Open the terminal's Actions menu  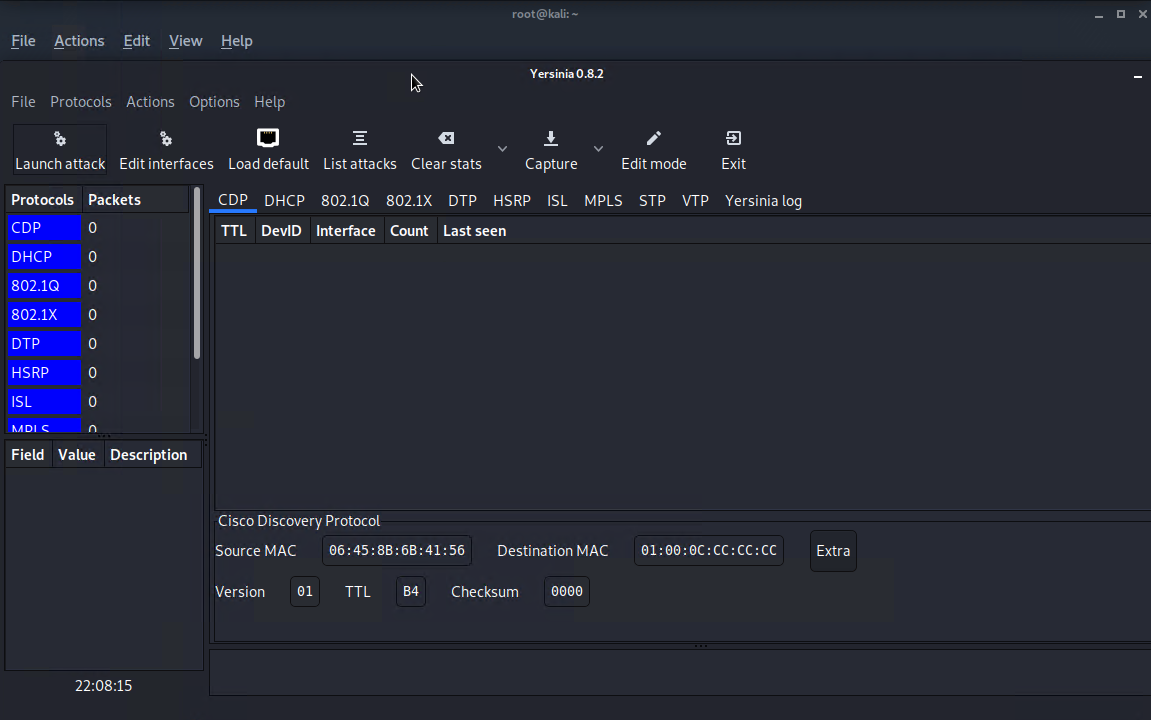coord(79,41)
